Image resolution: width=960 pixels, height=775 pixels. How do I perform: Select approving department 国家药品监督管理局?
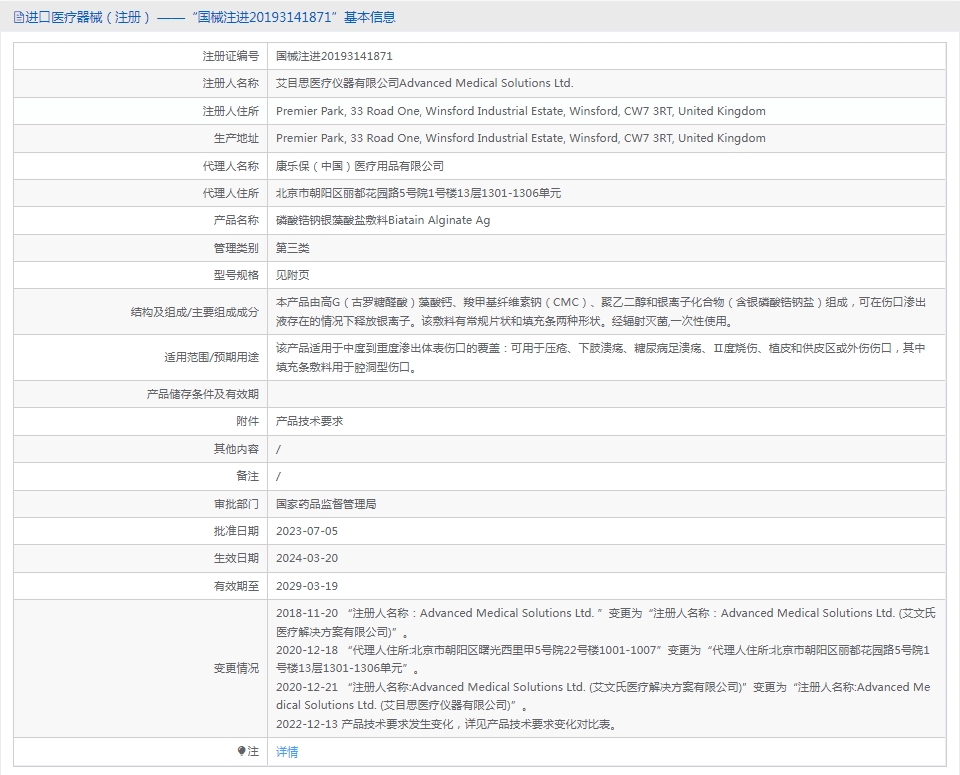point(326,504)
